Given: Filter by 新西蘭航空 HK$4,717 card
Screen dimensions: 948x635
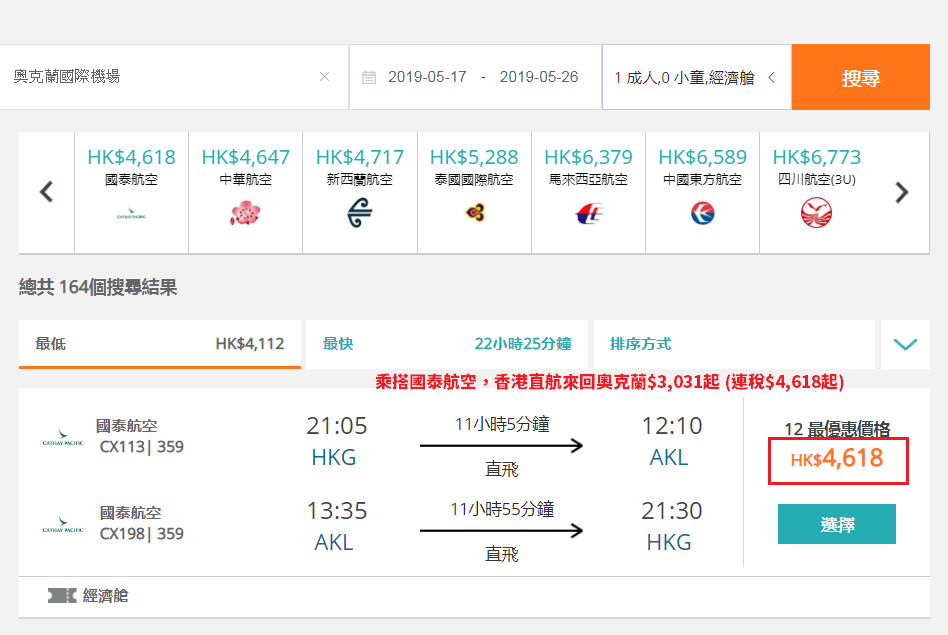Looking at the screenshot, I should click(x=360, y=192).
